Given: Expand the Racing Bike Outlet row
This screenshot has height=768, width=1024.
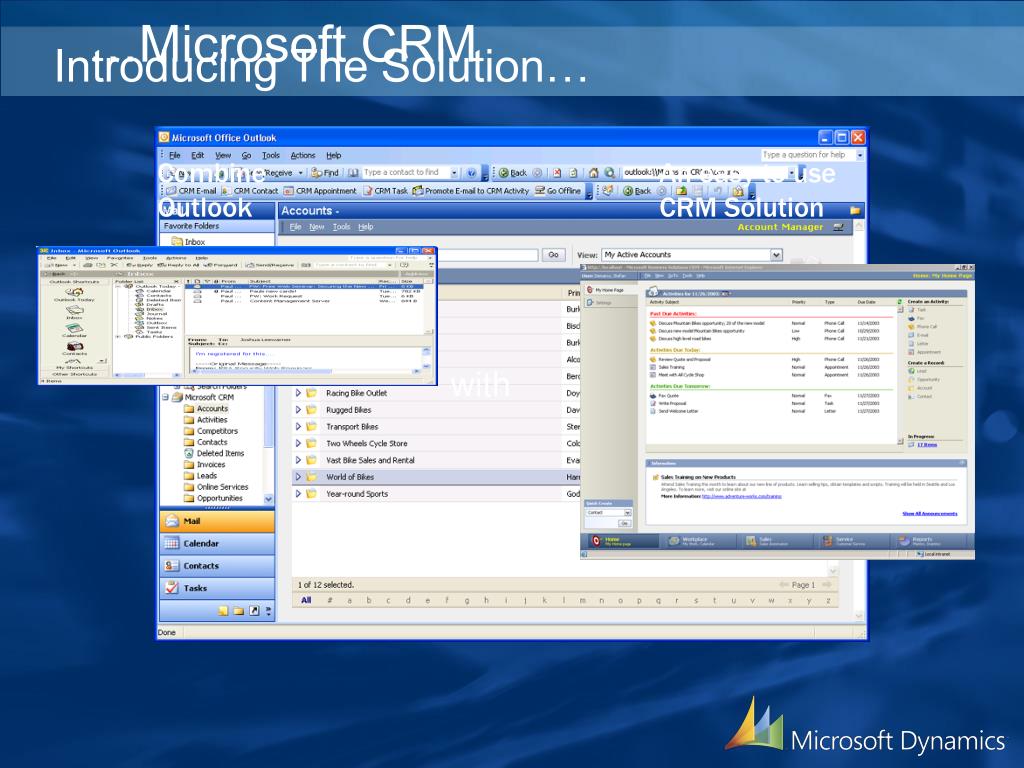Looking at the screenshot, I should 298,393.
